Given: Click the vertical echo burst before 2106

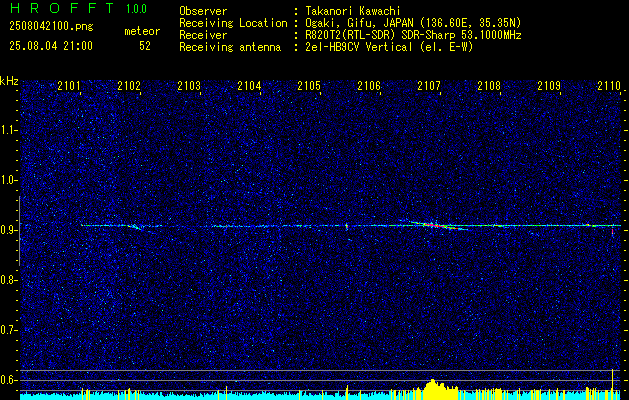Looking at the screenshot, I should pyautogui.click(x=347, y=226).
